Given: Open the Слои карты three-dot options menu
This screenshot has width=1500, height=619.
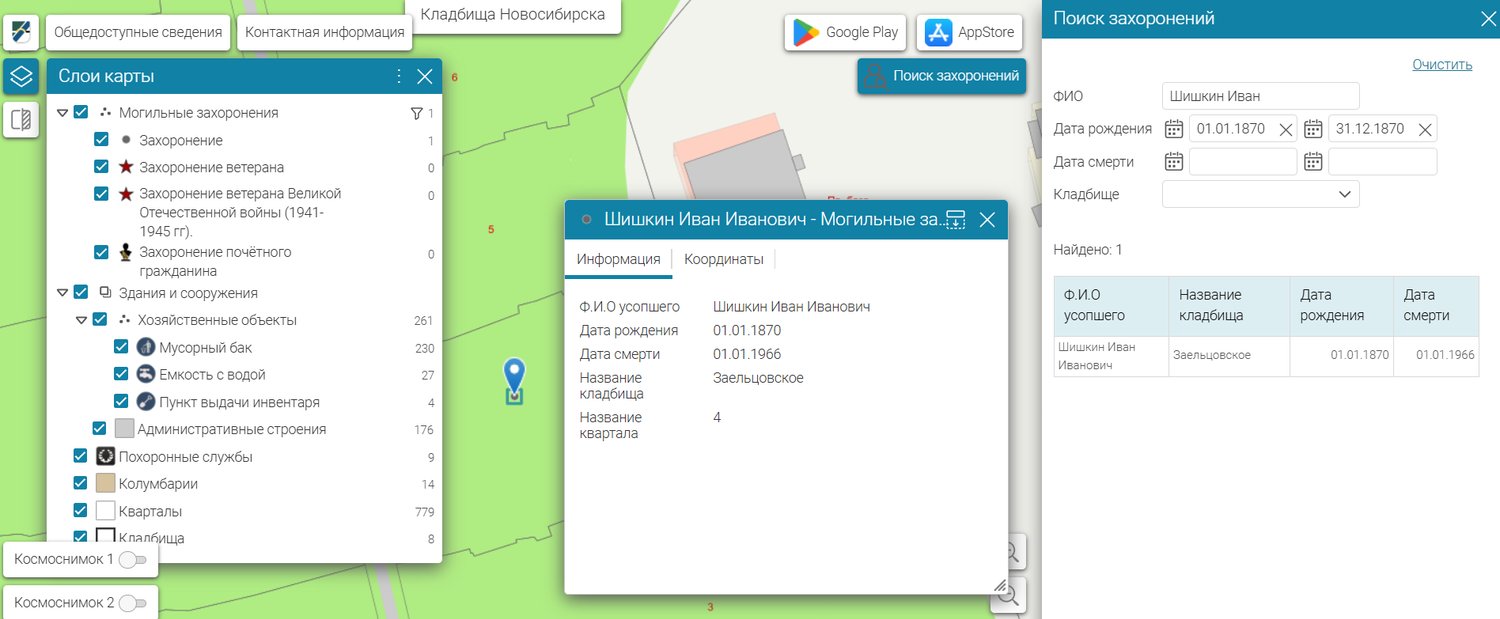Looking at the screenshot, I should [x=399, y=76].
